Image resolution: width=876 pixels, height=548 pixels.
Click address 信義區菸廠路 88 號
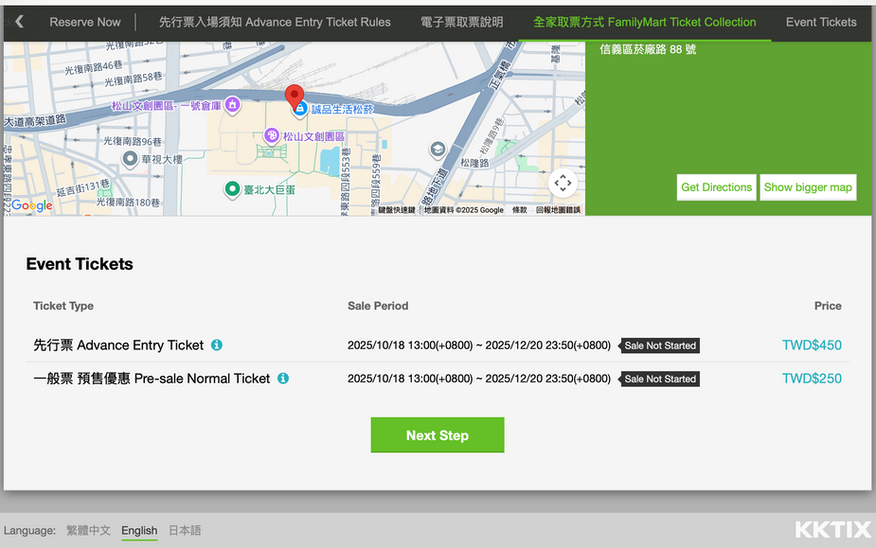[x=648, y=49]
